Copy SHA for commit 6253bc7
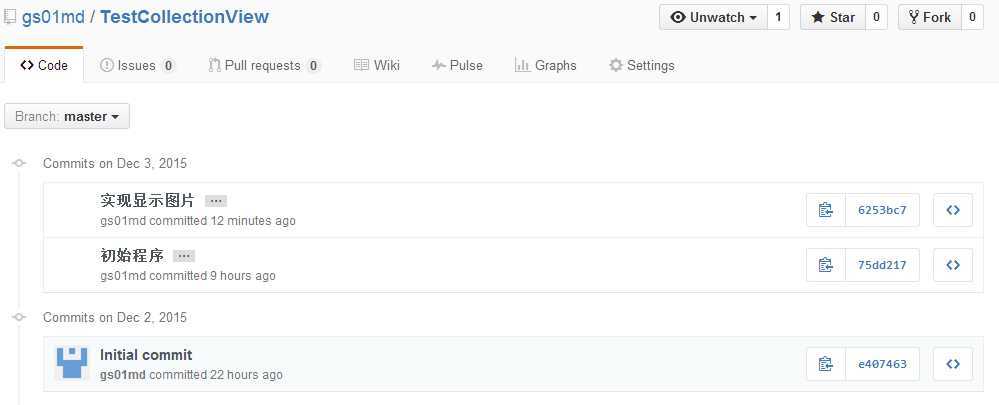This screenshot has height=405, width=999. (826, 210)
